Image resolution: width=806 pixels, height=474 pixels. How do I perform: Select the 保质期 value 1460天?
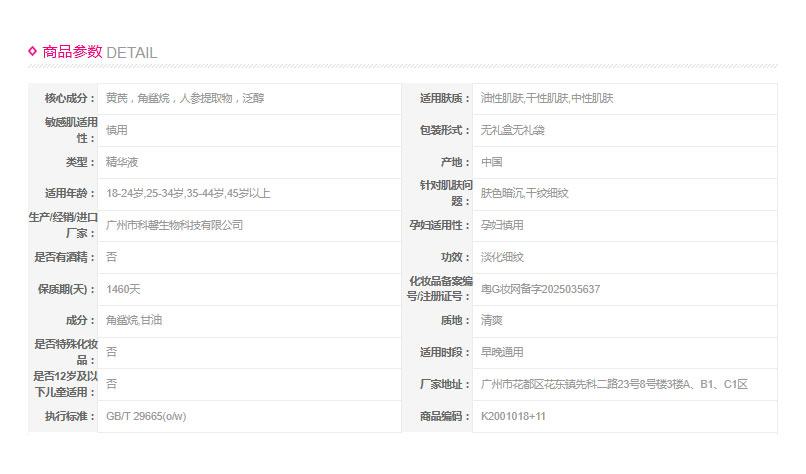point(124,289)
